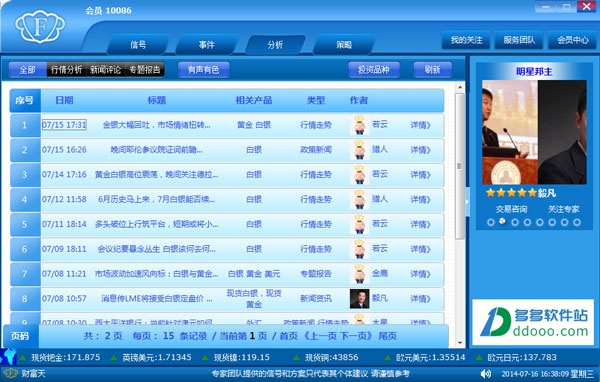Select first carousel dot
The height and width of the screenshot is (382, 600).
point(491,222)
